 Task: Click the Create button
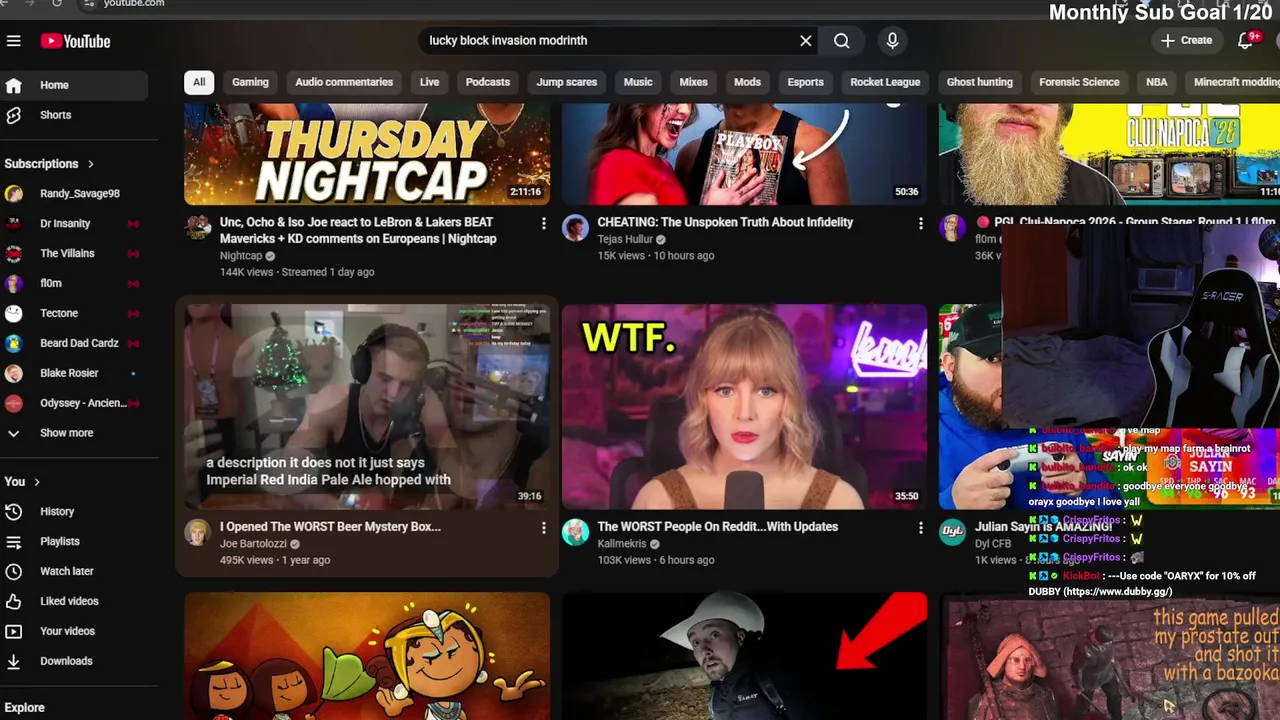tap(1186, 41)
